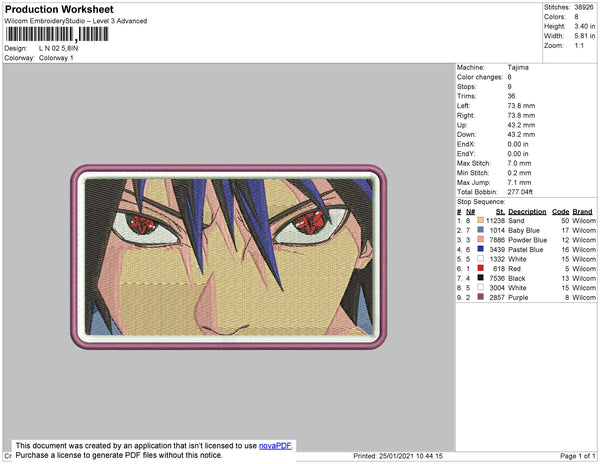Image resolution: width=600 pixels, height=464 pixels.
Task: Click the Max Jump value 7.1 mm
Action: [x=519, y=182]
